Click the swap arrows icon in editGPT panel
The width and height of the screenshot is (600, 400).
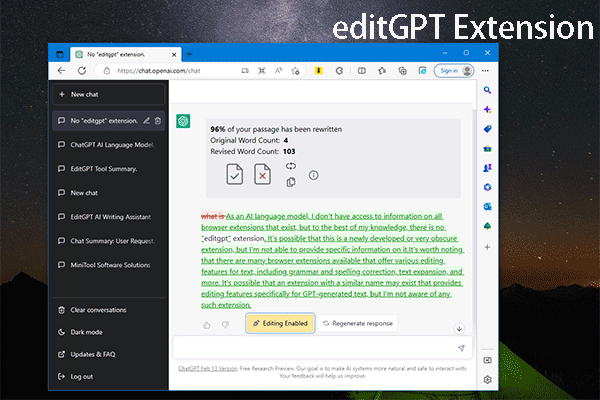291,166
